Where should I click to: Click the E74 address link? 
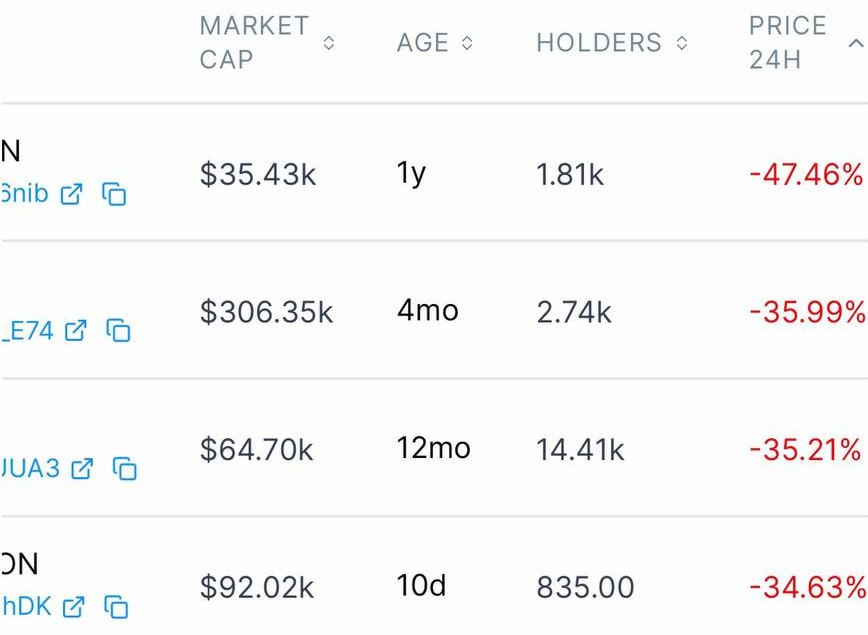27,330
